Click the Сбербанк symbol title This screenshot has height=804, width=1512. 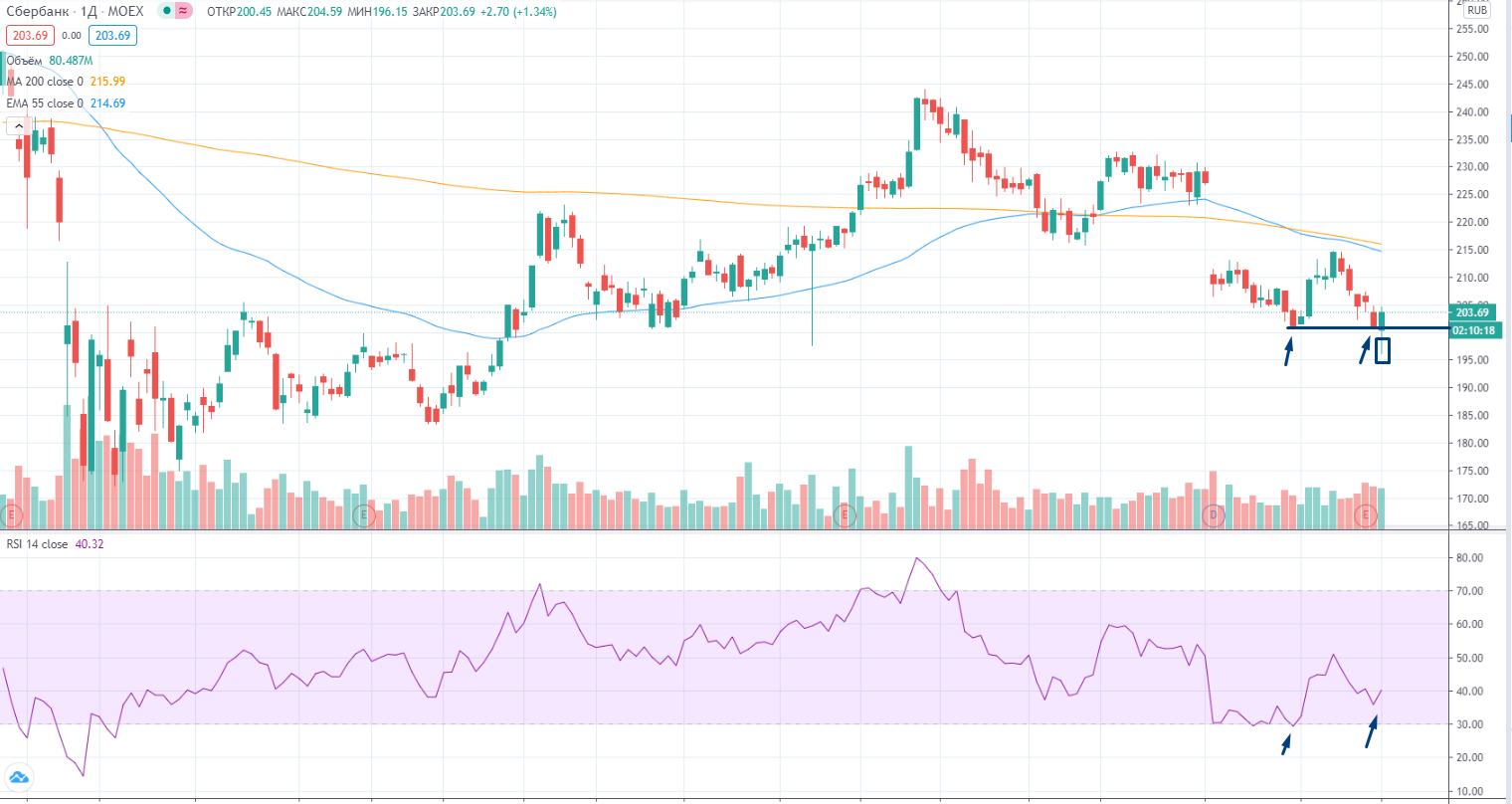(38, 12)
